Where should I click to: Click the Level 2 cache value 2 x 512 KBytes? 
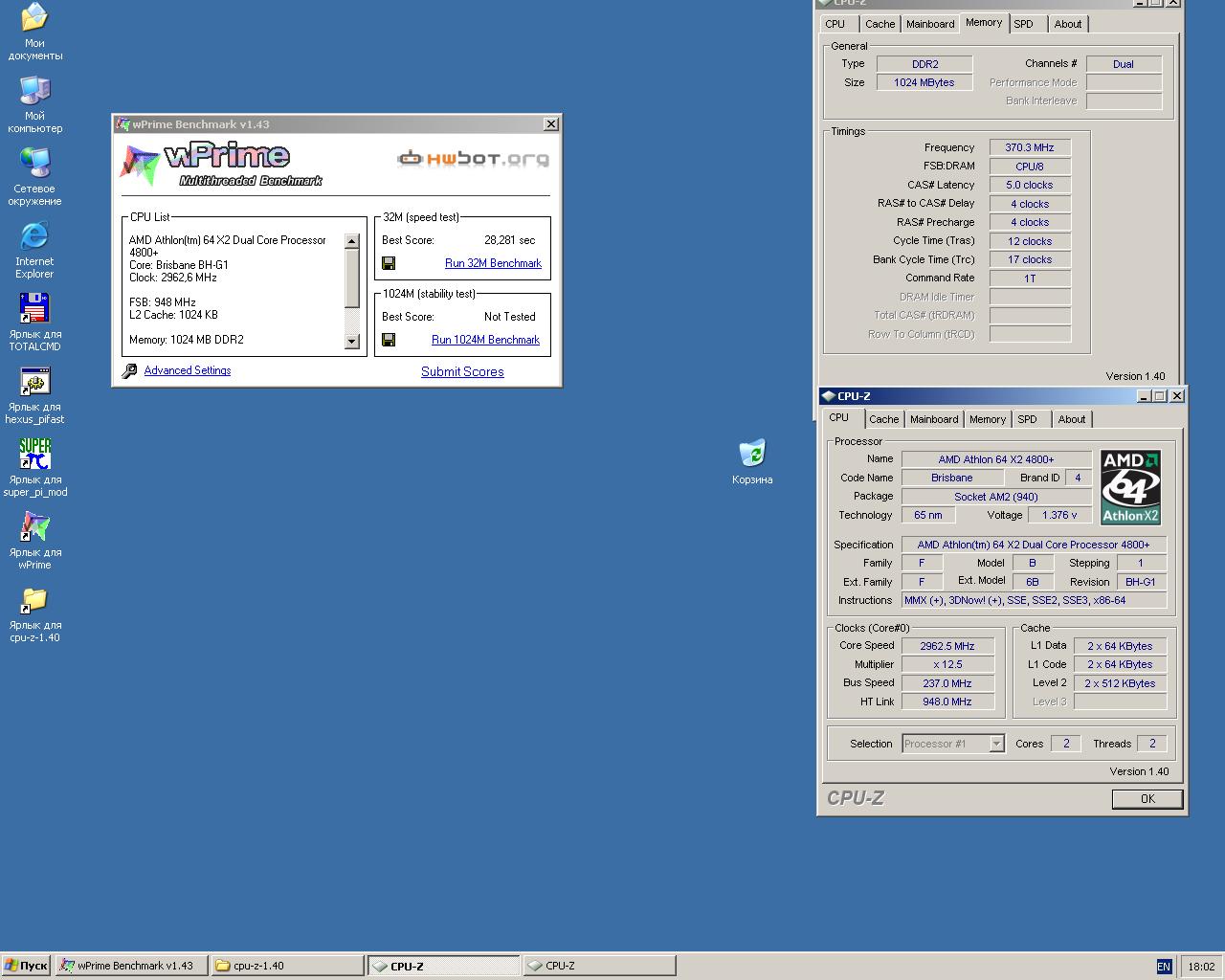1120,683
